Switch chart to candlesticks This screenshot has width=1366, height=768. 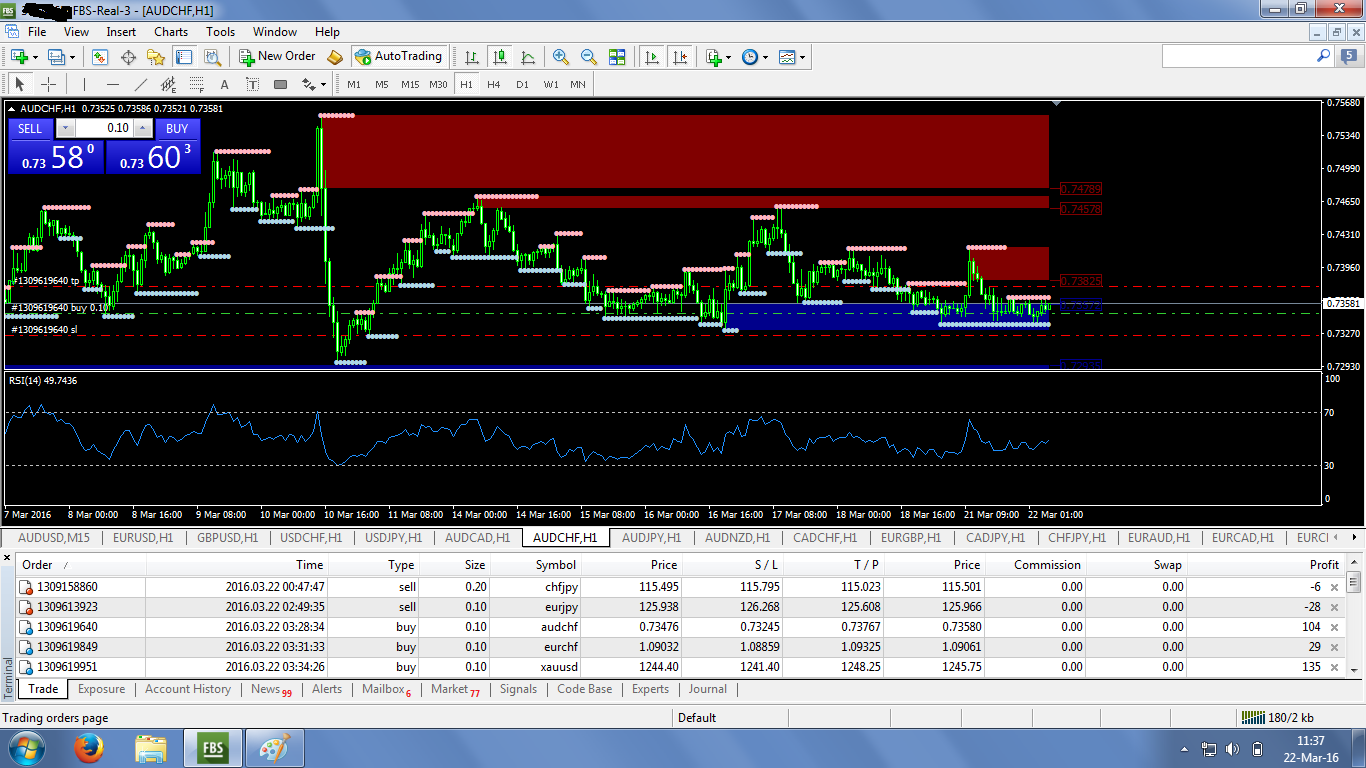point(499,57)
